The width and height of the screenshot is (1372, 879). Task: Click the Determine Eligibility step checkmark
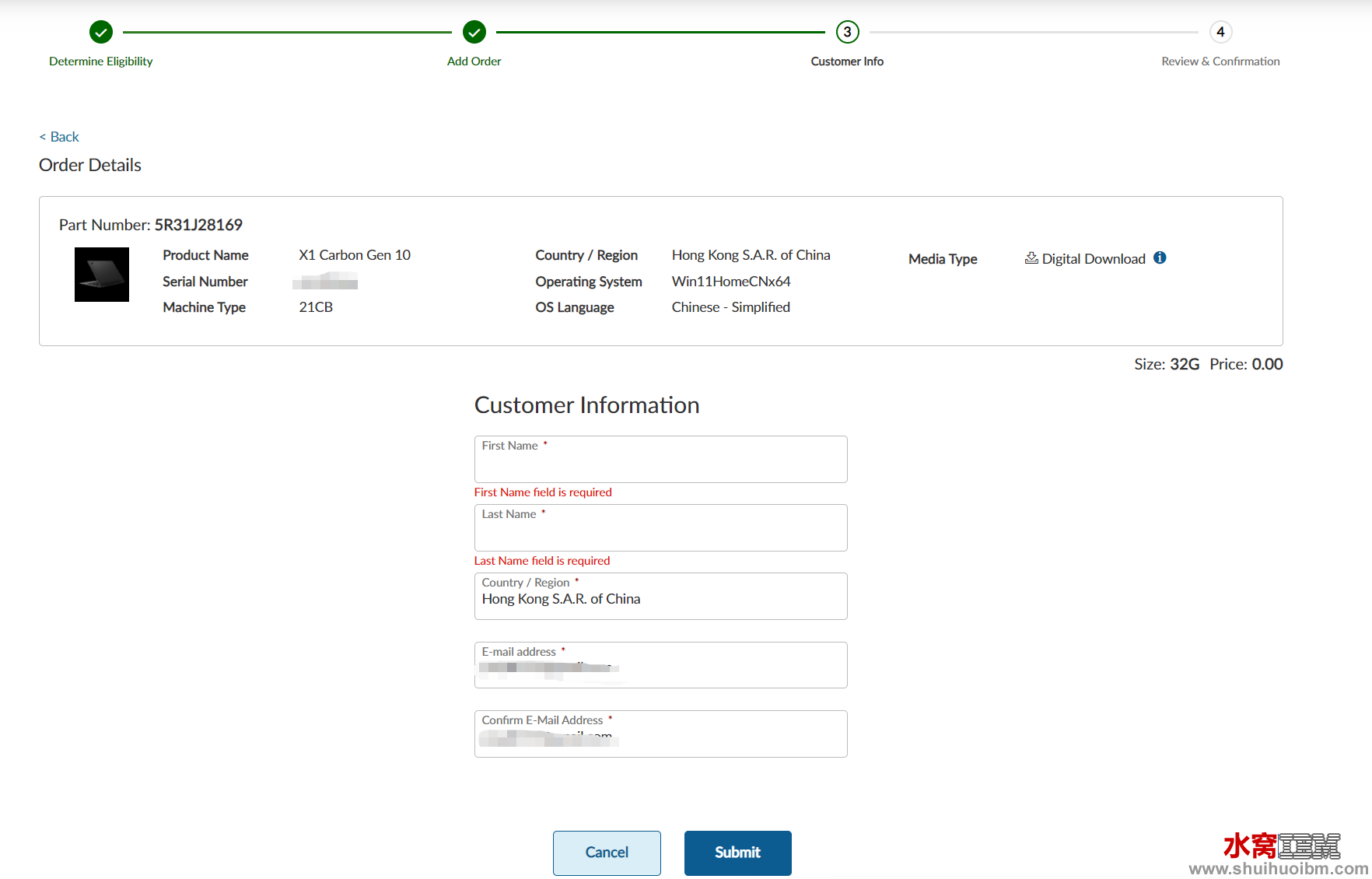(101, 32)
